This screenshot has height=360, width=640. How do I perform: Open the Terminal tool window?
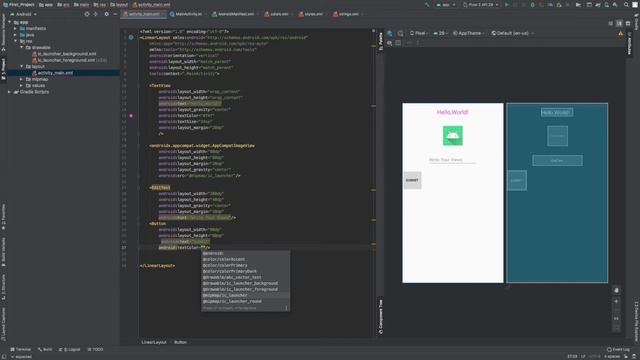click(20, 349)
